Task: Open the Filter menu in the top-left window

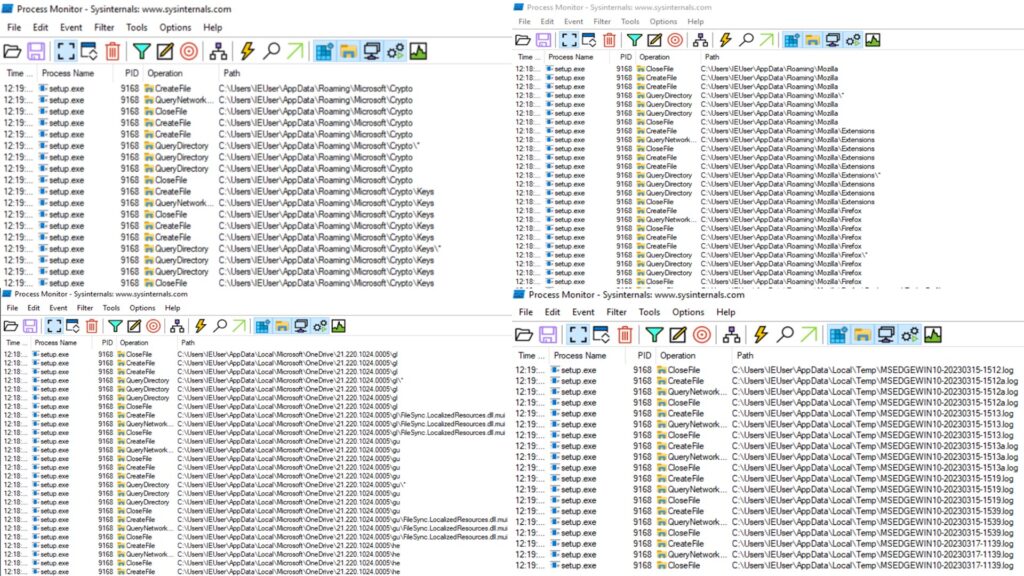Action: [105, 27]
